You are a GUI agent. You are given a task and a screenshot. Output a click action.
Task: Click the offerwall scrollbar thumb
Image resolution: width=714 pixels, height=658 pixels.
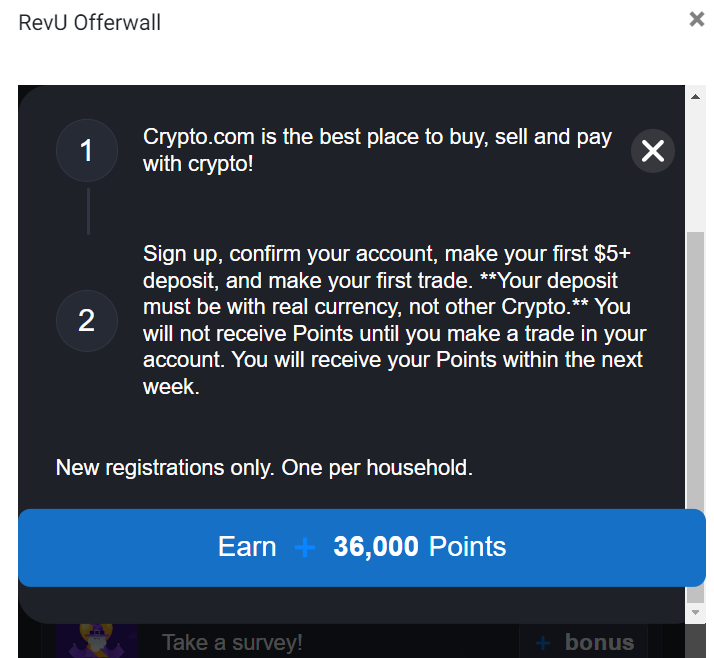tap(695, 400)
